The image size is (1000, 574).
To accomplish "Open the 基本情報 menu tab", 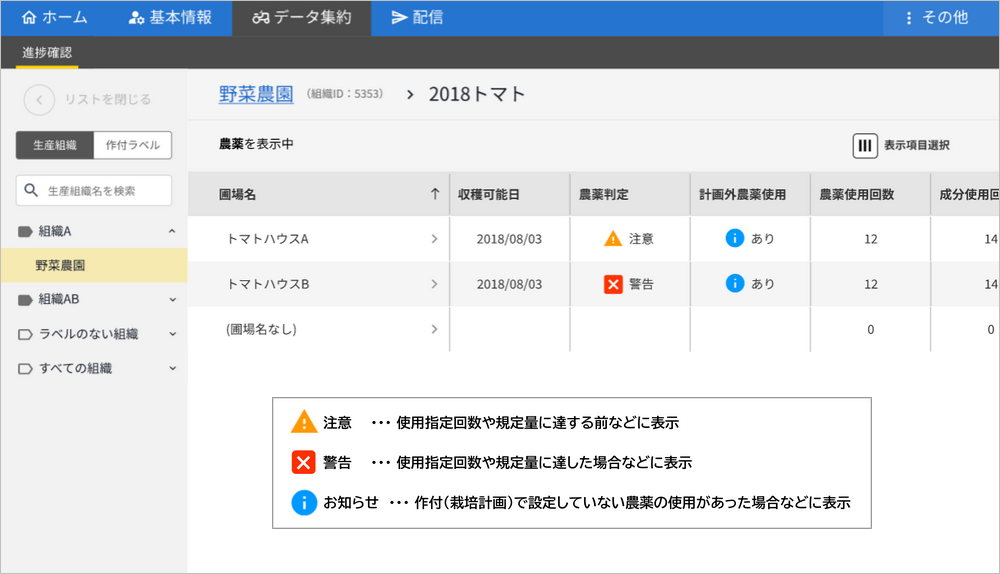I will [170, 18].
